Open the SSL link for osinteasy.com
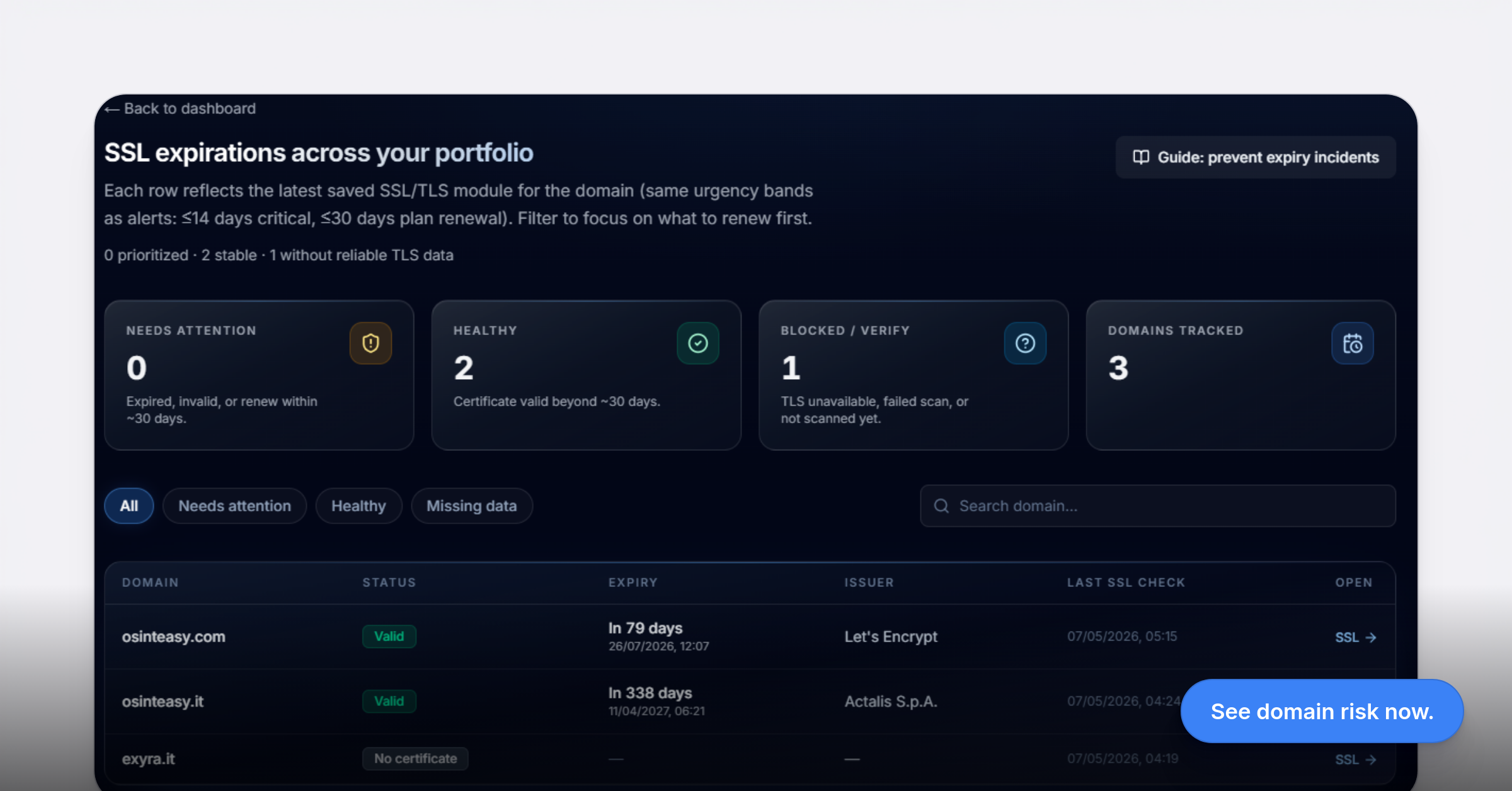1512x791 pixels. [x=1355, y=637]
